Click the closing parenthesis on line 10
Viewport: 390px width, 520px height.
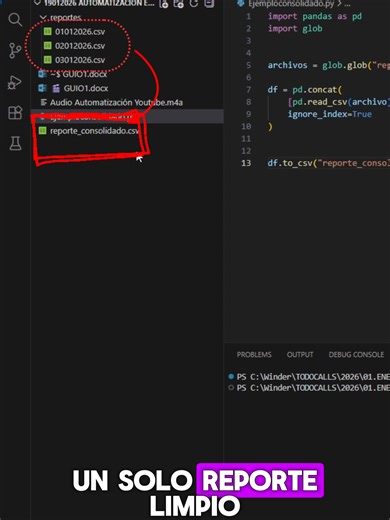tap(270, 126)
